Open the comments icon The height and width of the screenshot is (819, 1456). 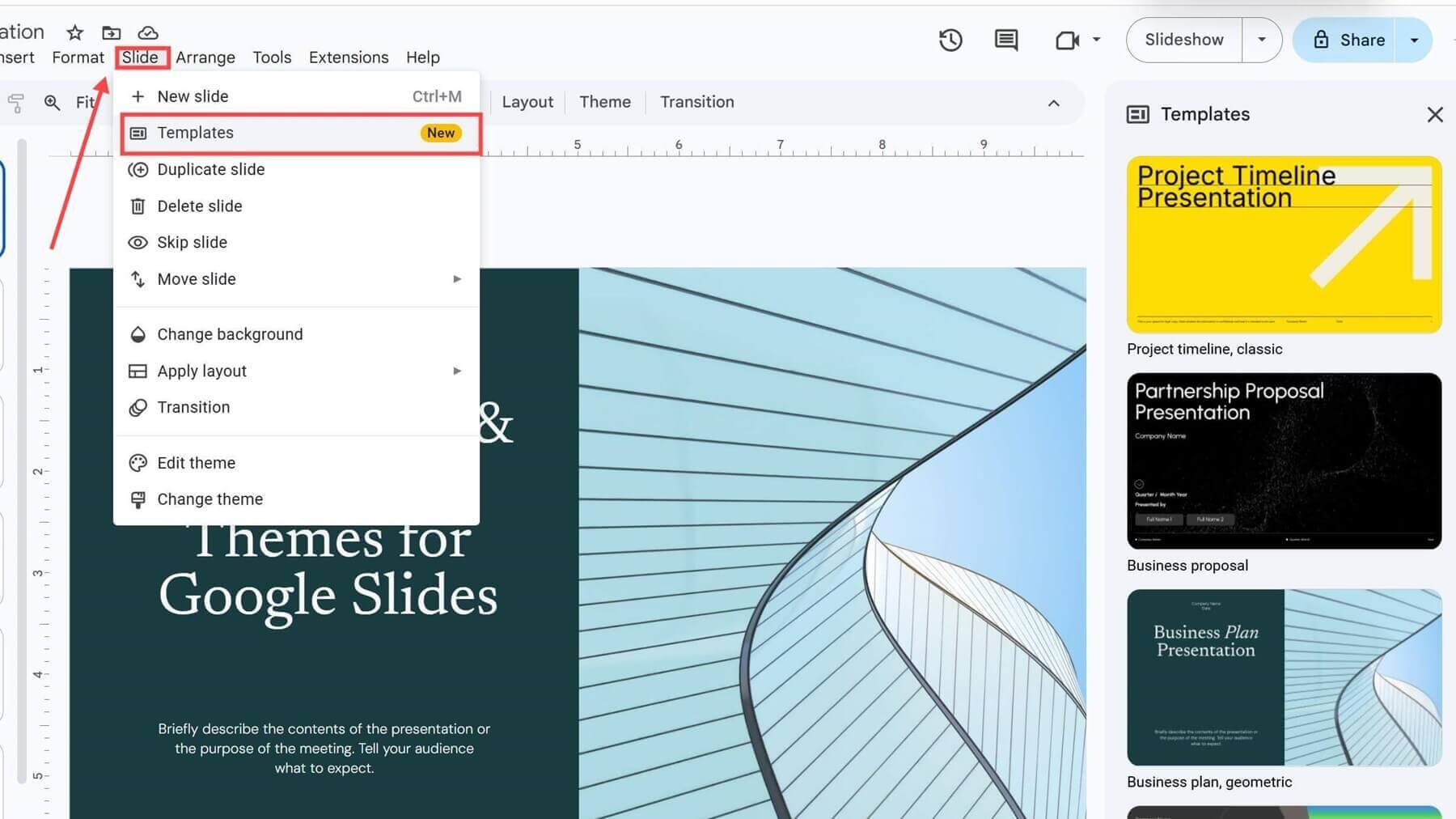[1006, 40]
